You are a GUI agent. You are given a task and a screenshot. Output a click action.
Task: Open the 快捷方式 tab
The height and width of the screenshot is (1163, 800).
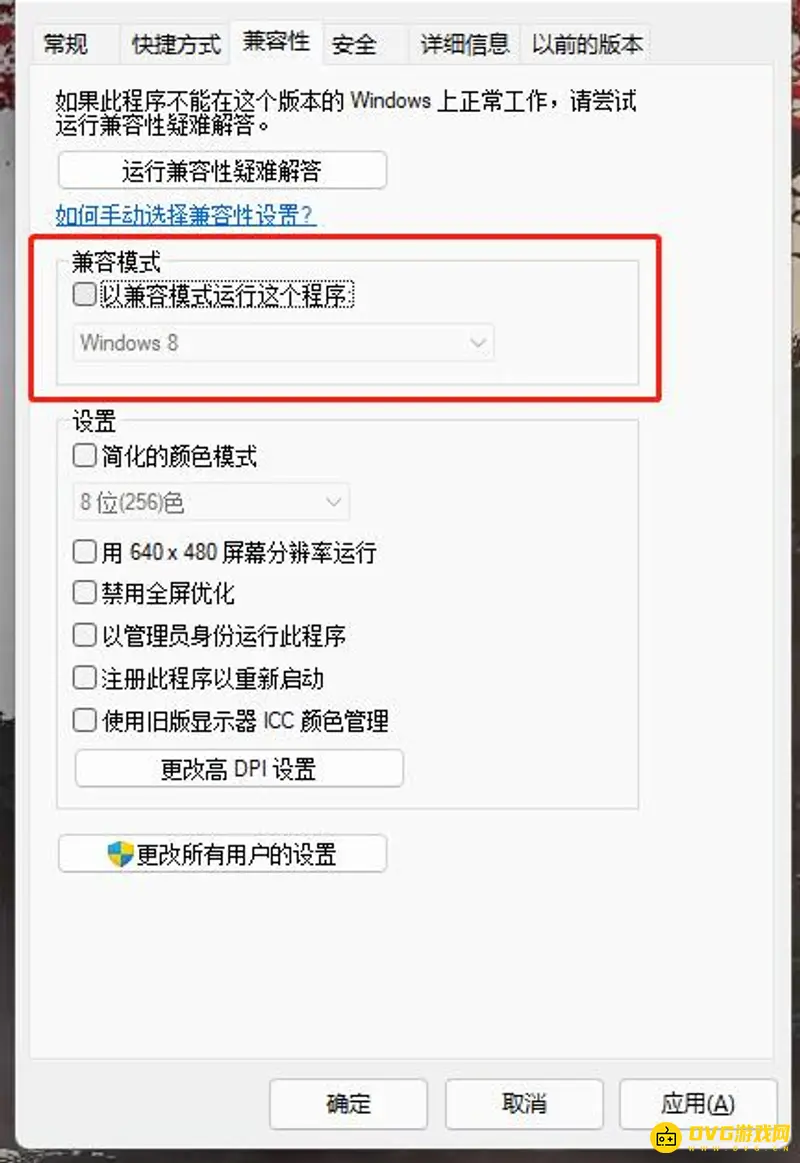(176, 45)
